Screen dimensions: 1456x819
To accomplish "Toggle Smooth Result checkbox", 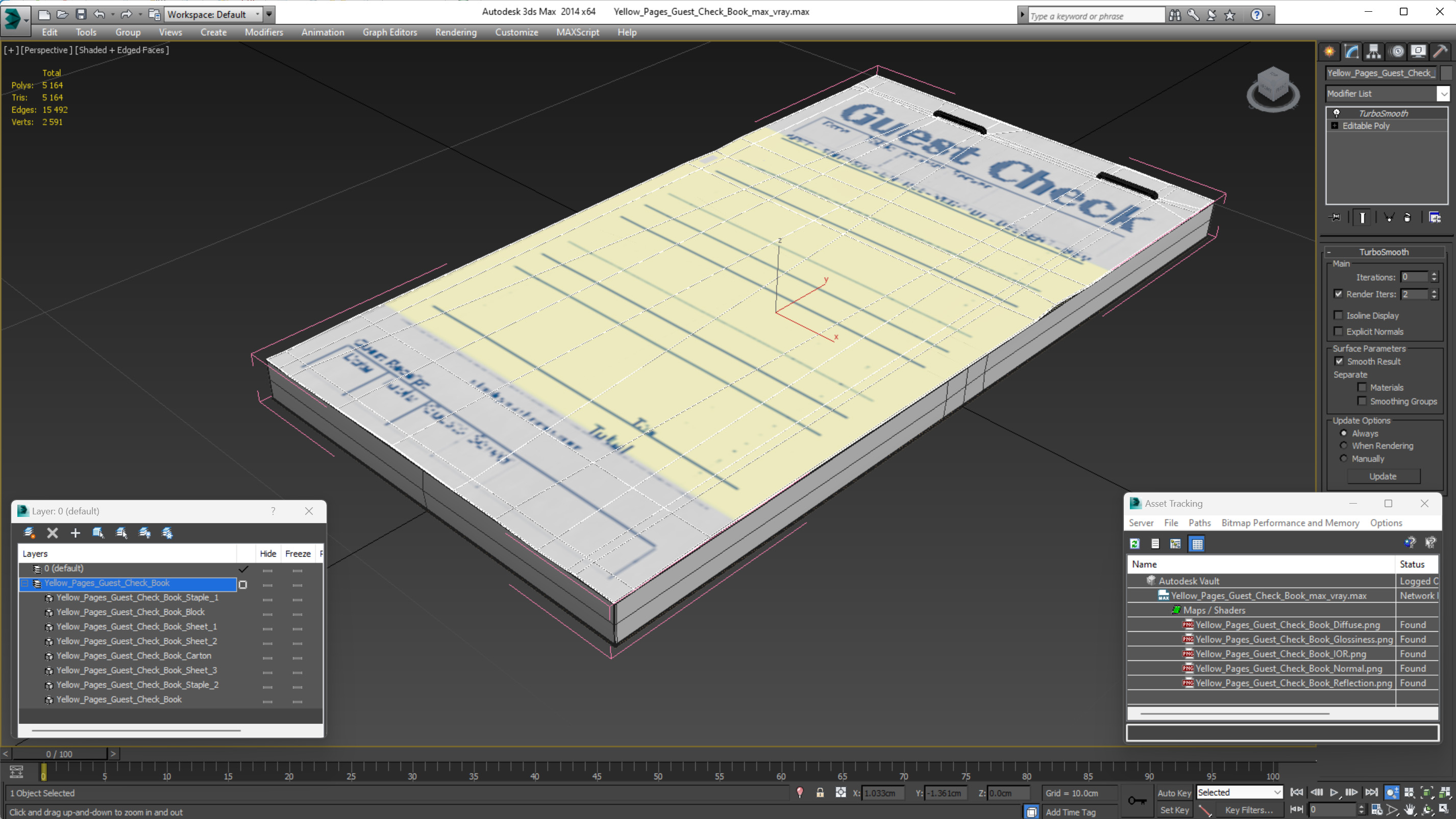I will coord(1340,361).
